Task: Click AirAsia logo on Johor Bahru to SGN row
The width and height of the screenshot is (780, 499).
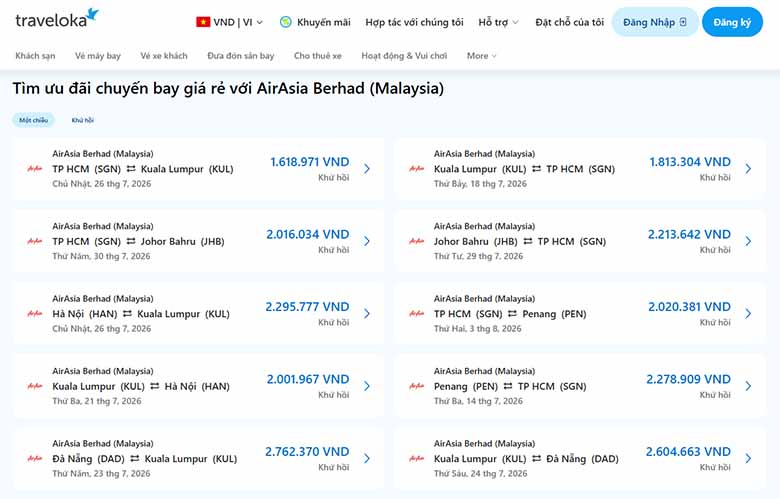Action: point(416,241)
